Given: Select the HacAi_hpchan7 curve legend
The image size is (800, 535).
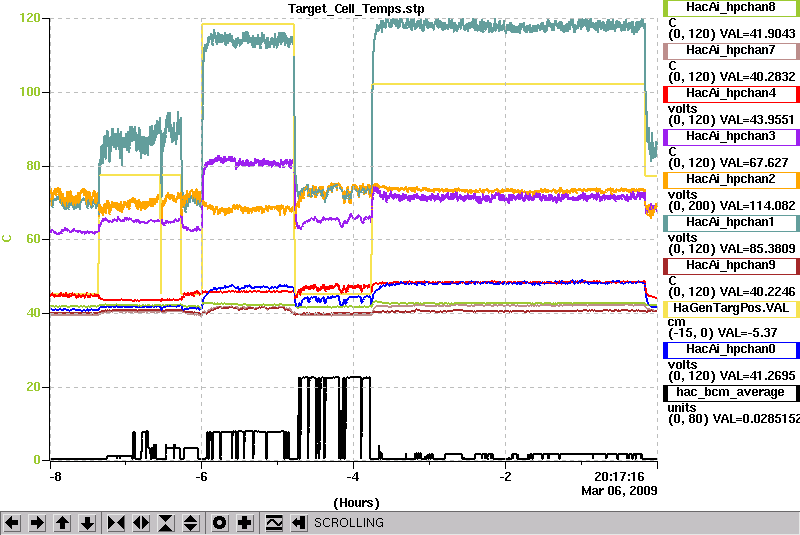Looking at the screenshot, I should (731, 50).
